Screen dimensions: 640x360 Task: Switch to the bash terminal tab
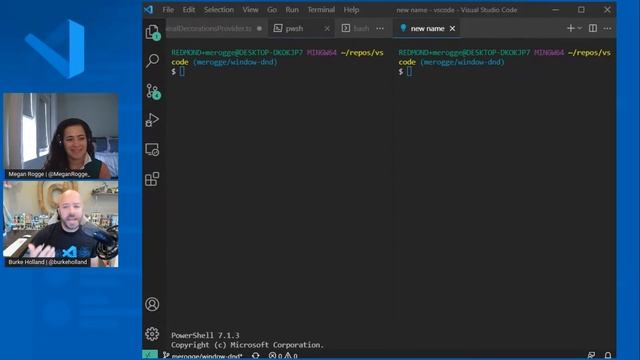pyautogui.click(x=356, y=29)
